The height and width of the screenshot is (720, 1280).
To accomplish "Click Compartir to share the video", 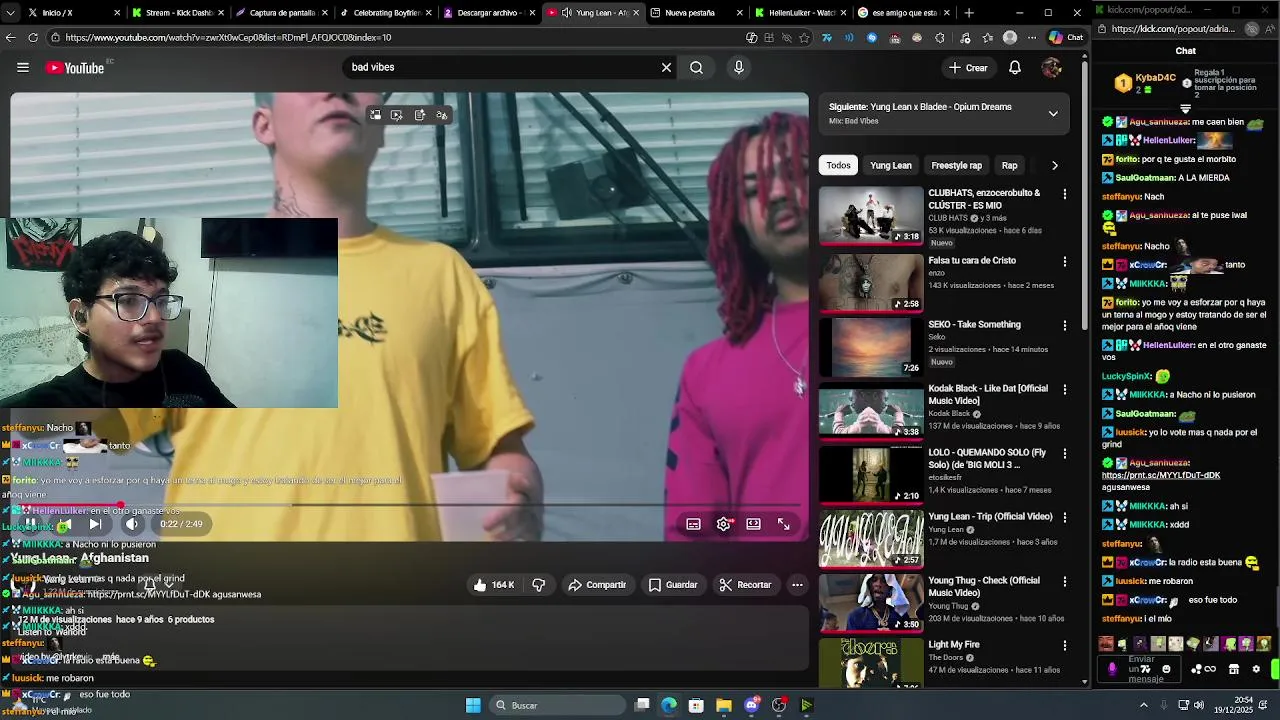I will (x=597, y=585).
